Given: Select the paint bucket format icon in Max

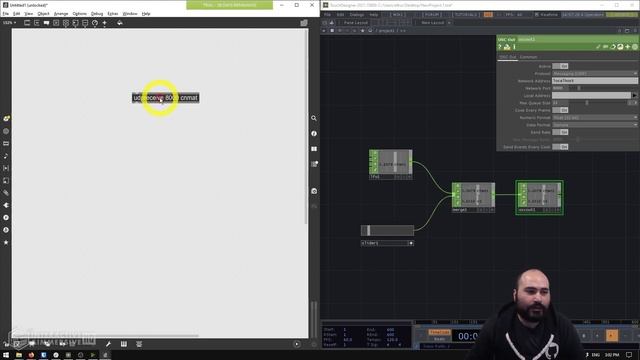Looking at the screenshot, I should 120,23.
